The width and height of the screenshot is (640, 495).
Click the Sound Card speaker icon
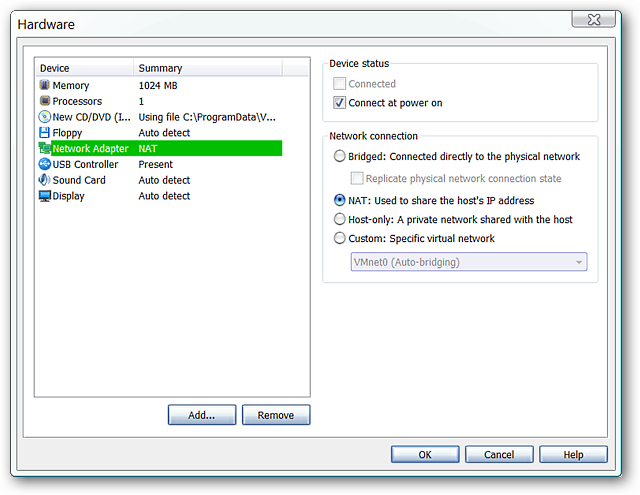[44, 180]
